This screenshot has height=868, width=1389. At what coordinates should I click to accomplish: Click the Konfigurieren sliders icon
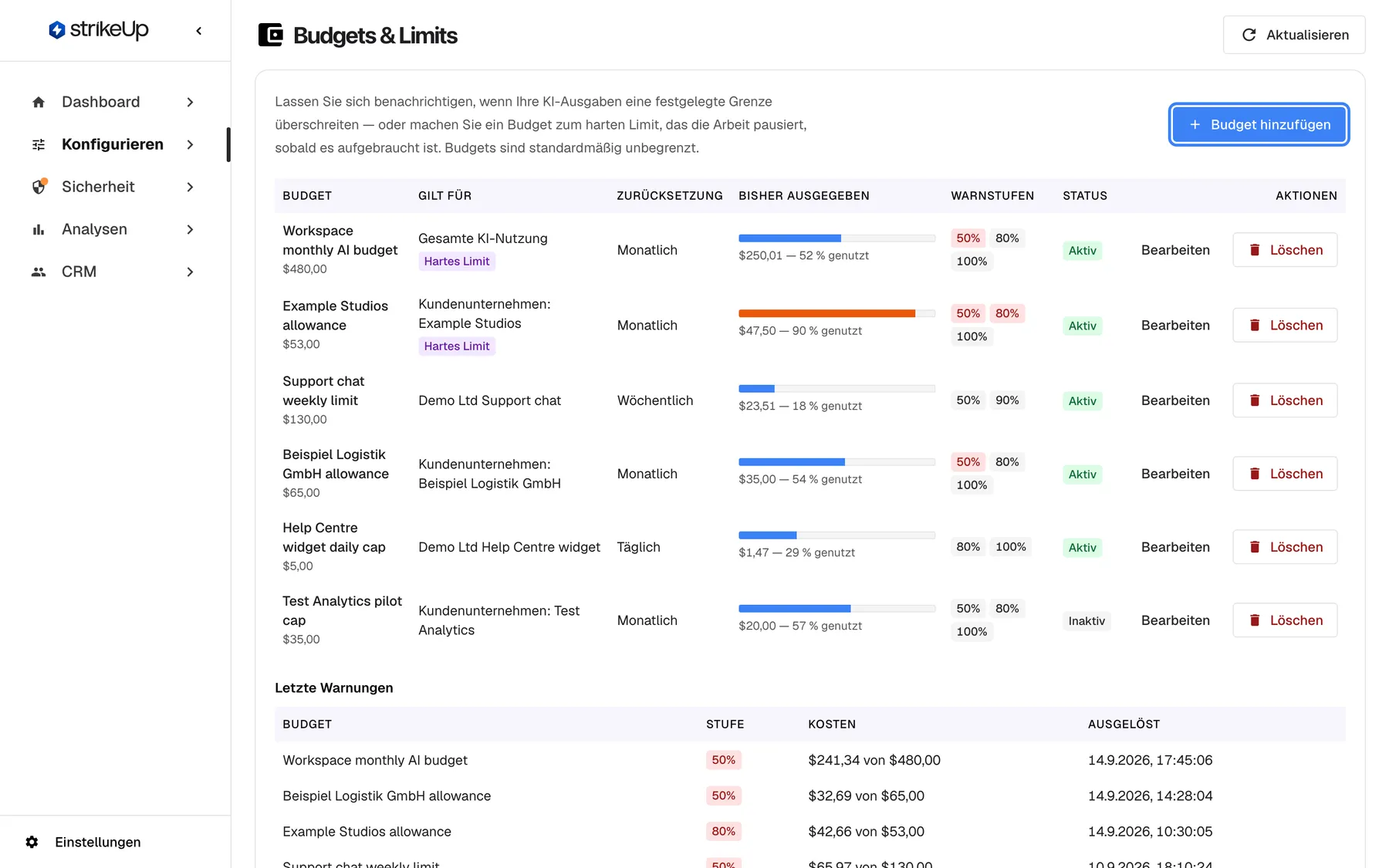point(39,144)
